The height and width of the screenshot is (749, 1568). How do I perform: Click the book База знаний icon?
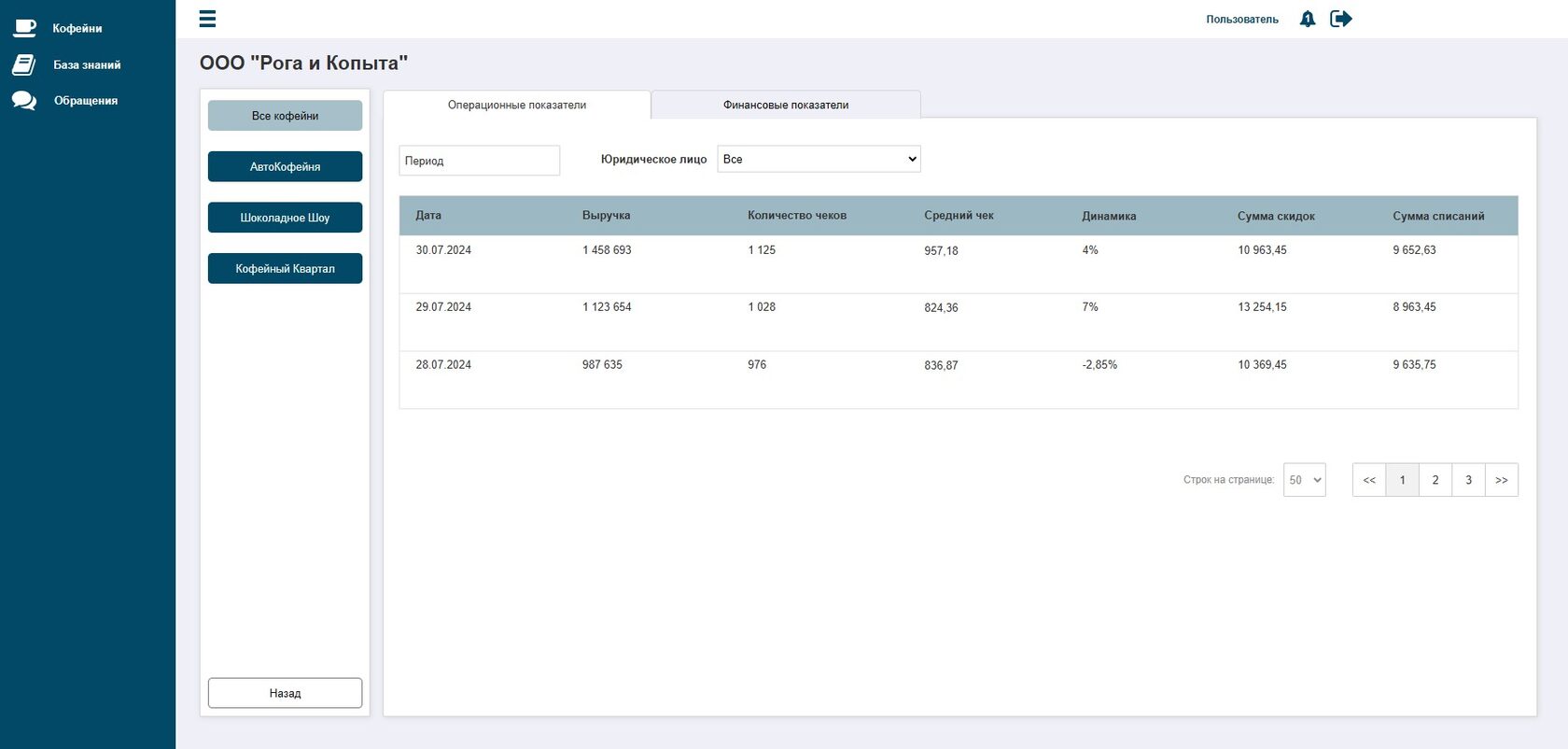pos(23,64)
